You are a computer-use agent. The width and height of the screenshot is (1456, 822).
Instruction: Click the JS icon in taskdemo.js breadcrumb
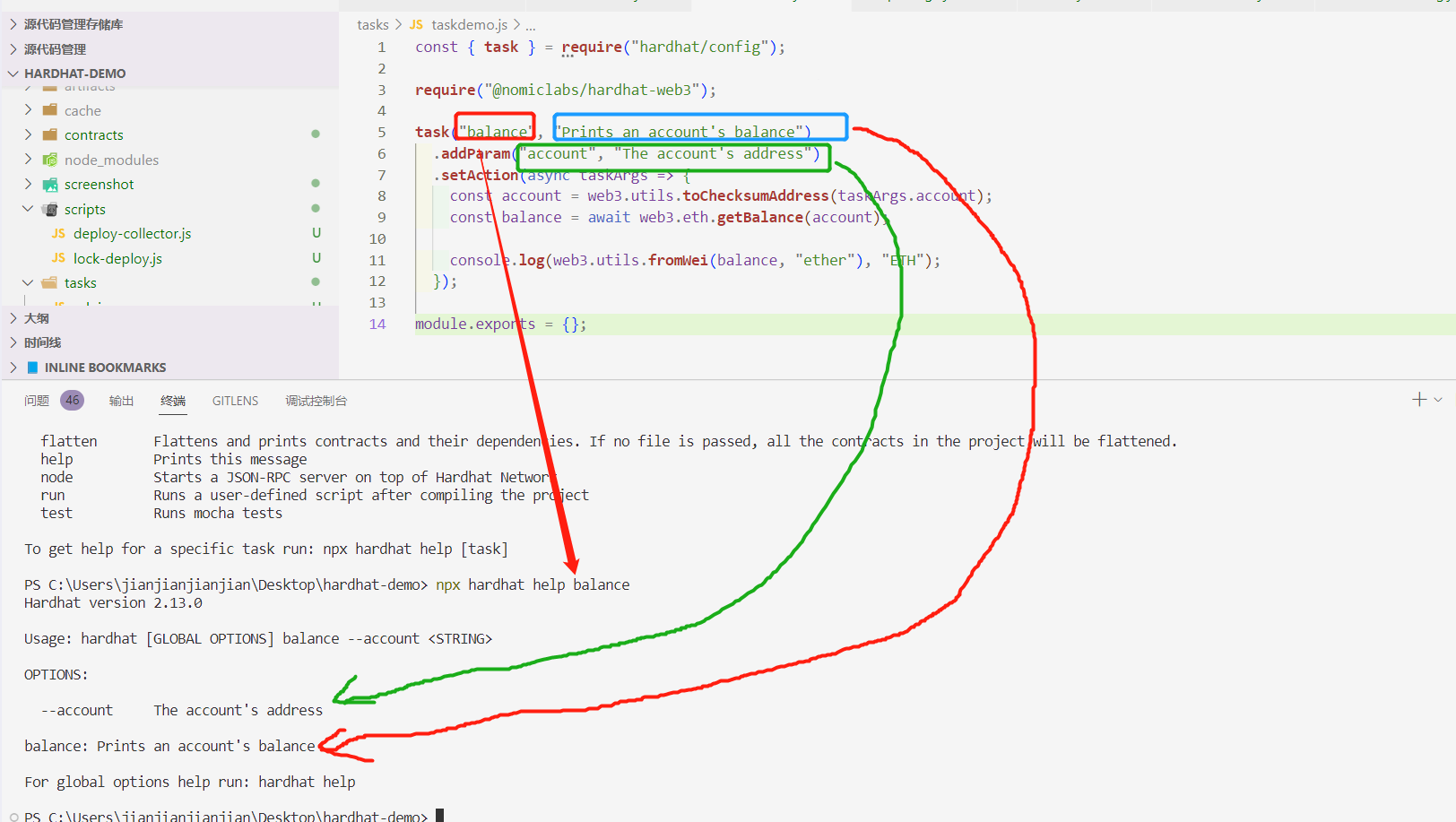[416, 25]
